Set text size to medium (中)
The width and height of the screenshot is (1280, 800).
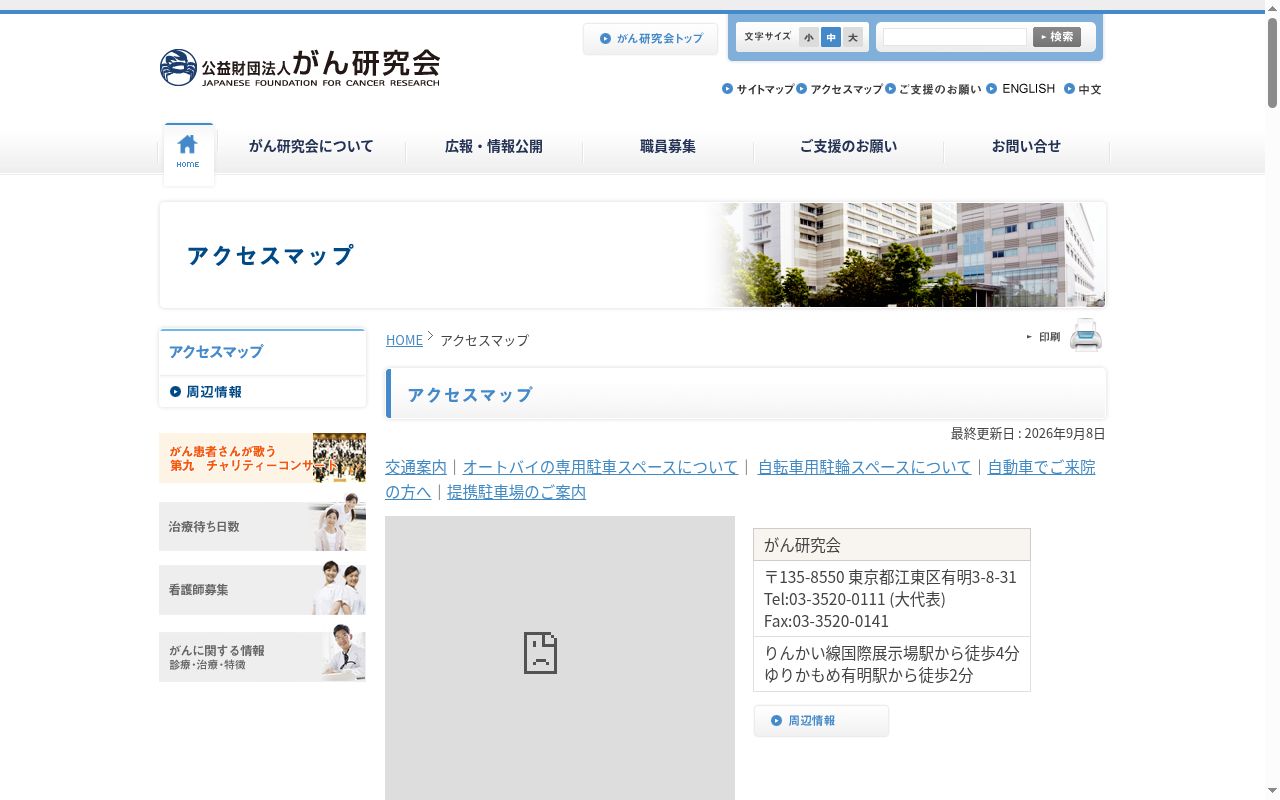point(831,38)
